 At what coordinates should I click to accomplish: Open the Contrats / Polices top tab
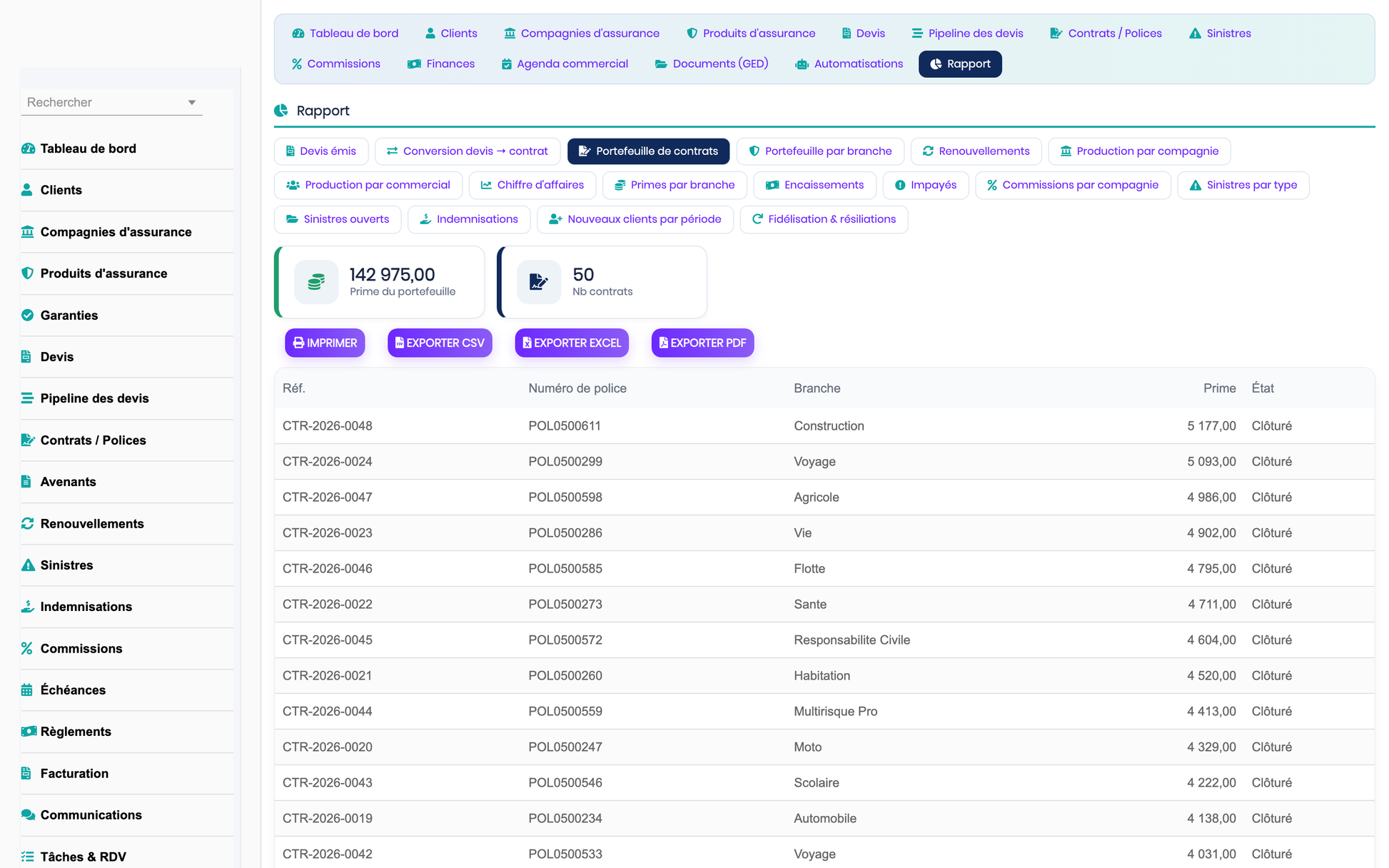[1106, 34]
